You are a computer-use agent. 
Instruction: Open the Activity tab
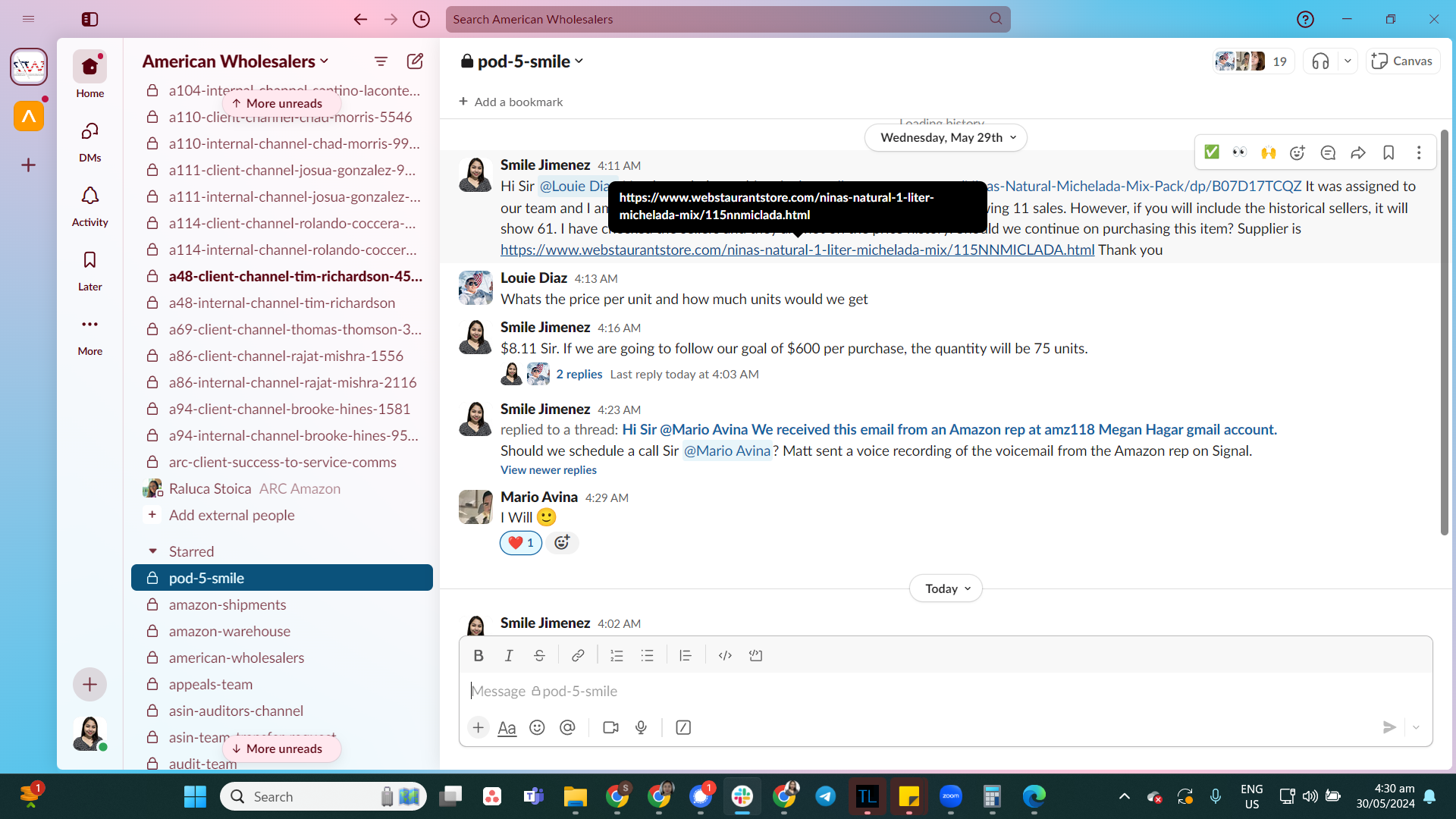[89, 207]
